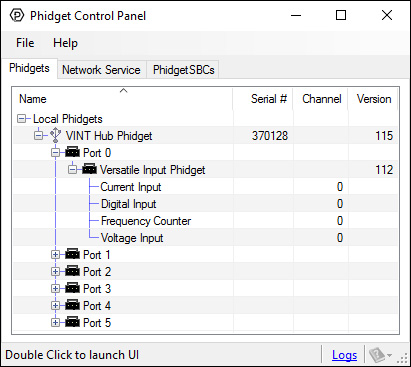Collapse the Port 0 node
The width and height of the screenshot is (411, 367).
(55, 152)
